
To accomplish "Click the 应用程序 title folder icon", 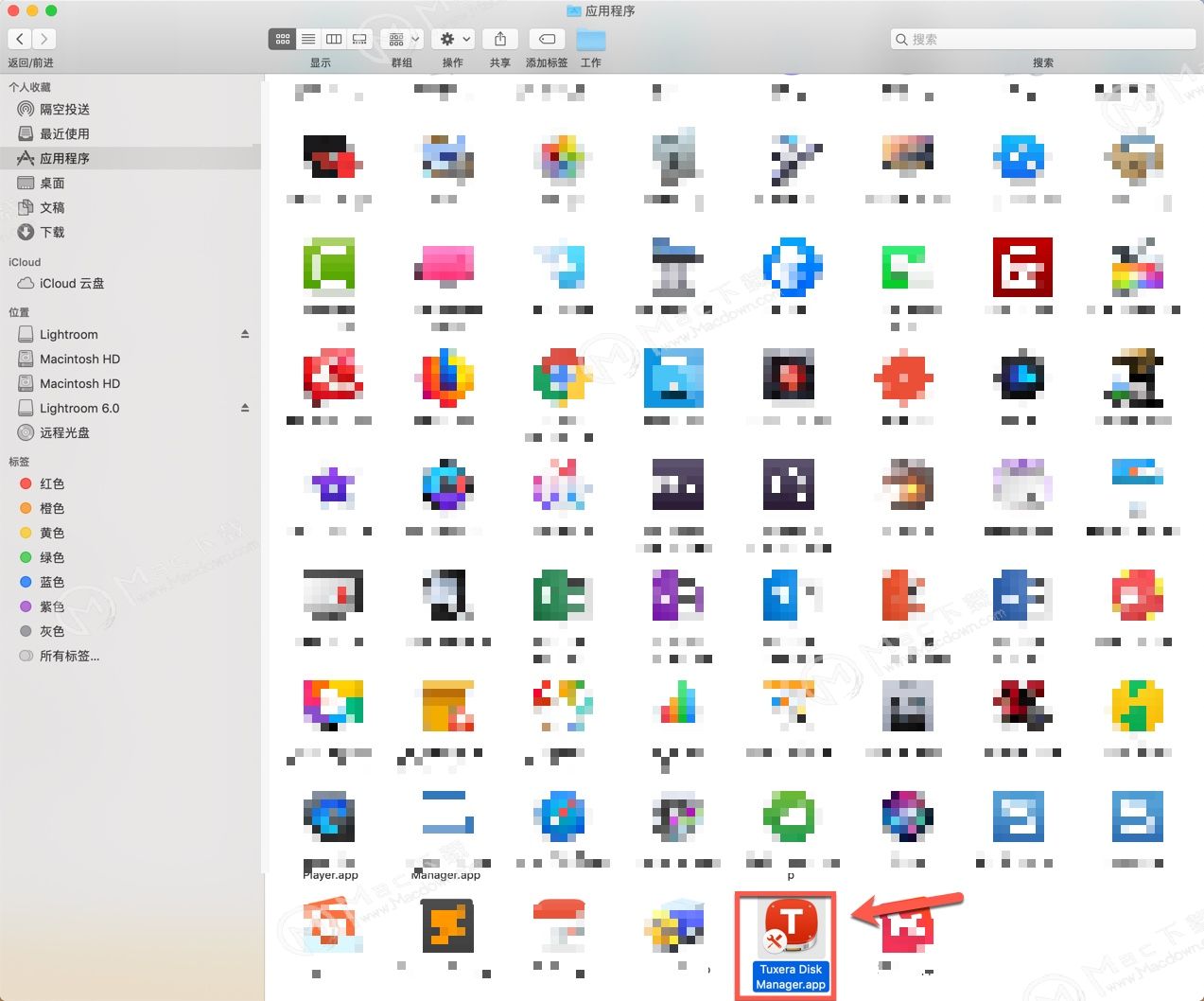I will [x=573, y=11].
